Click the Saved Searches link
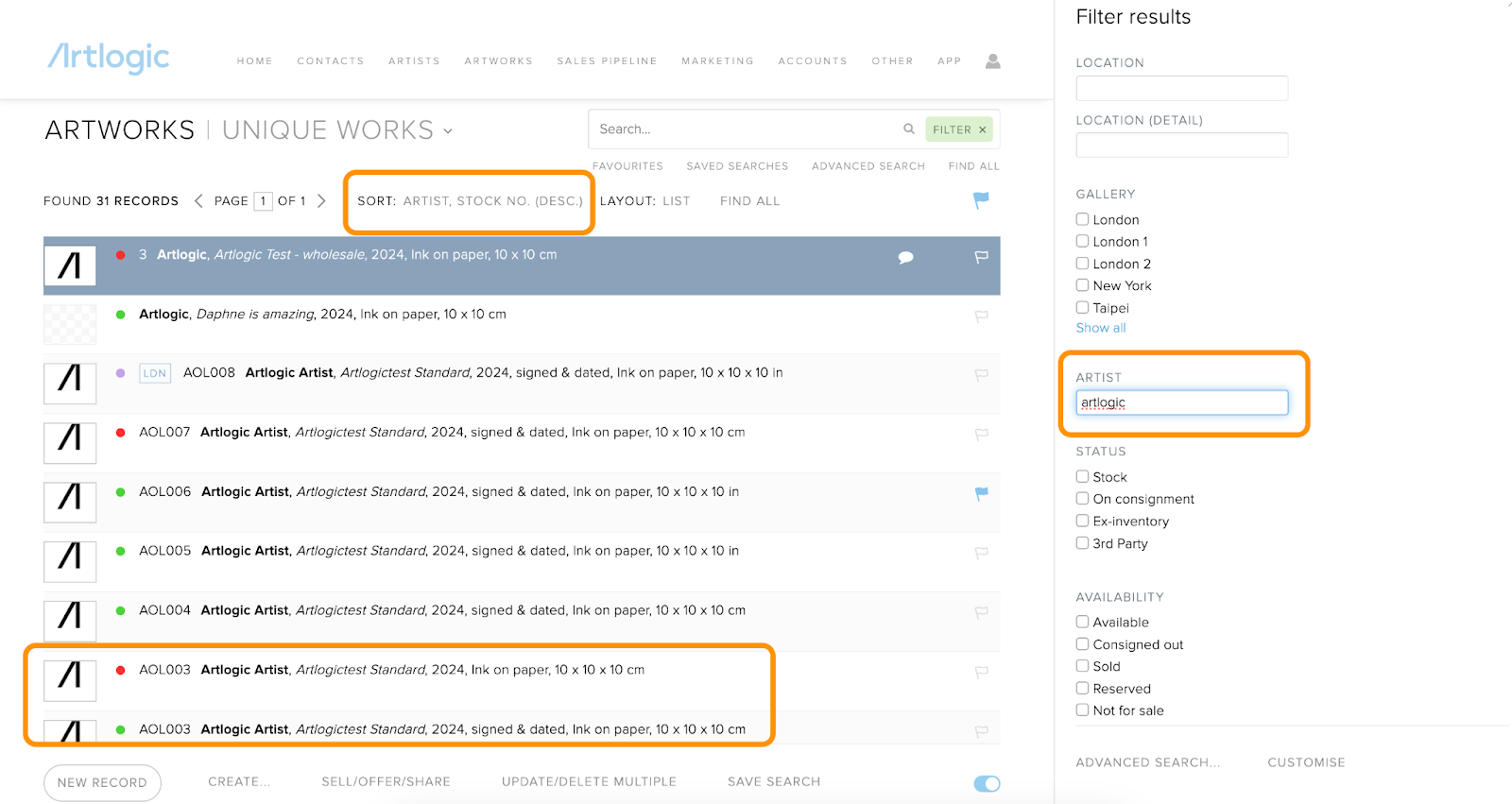The height and width of the screenshot is (804, 1512). (x=737, y=166)
